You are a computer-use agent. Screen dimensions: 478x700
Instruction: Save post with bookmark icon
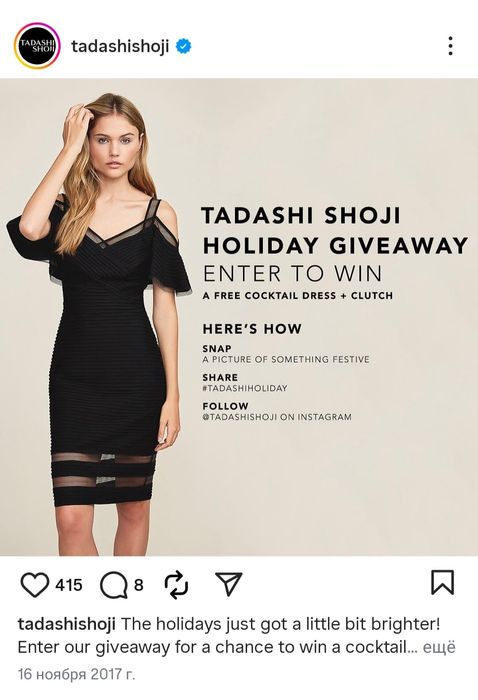pyautogui.click(x=442, y=582)
